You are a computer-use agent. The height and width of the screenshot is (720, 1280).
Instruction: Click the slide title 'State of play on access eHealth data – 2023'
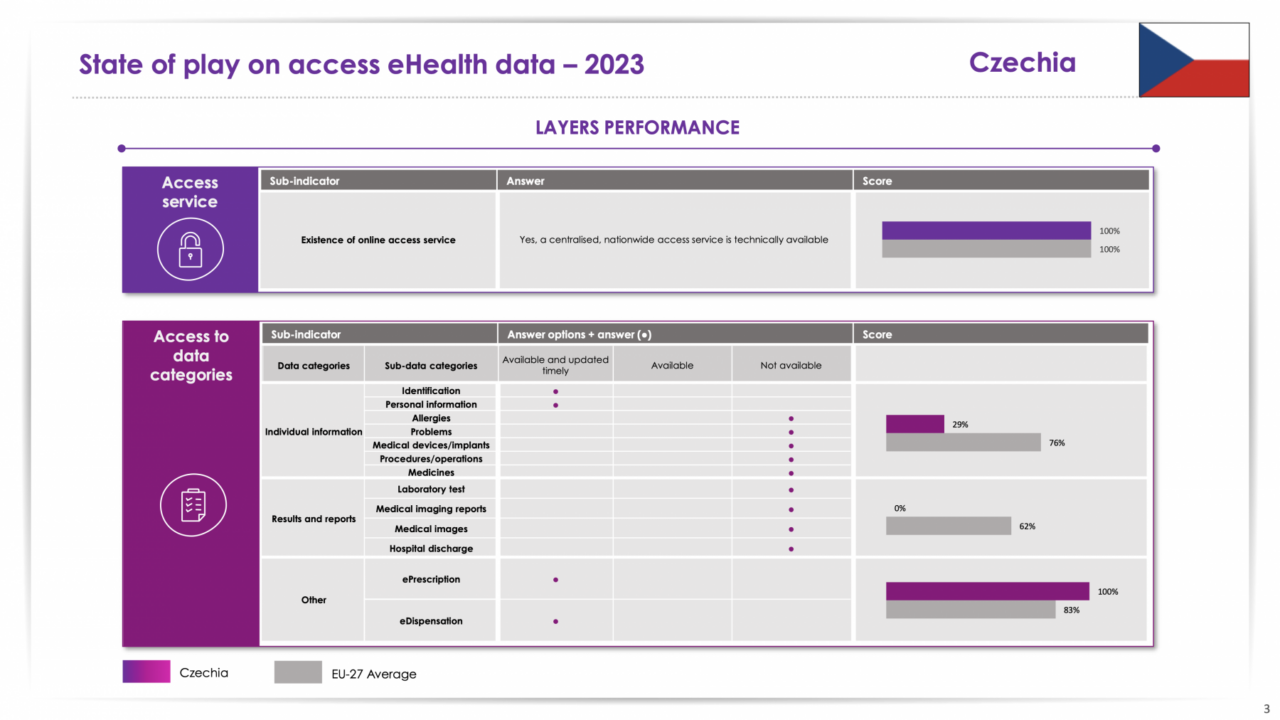pyautogui.click(x=362, y=65)
